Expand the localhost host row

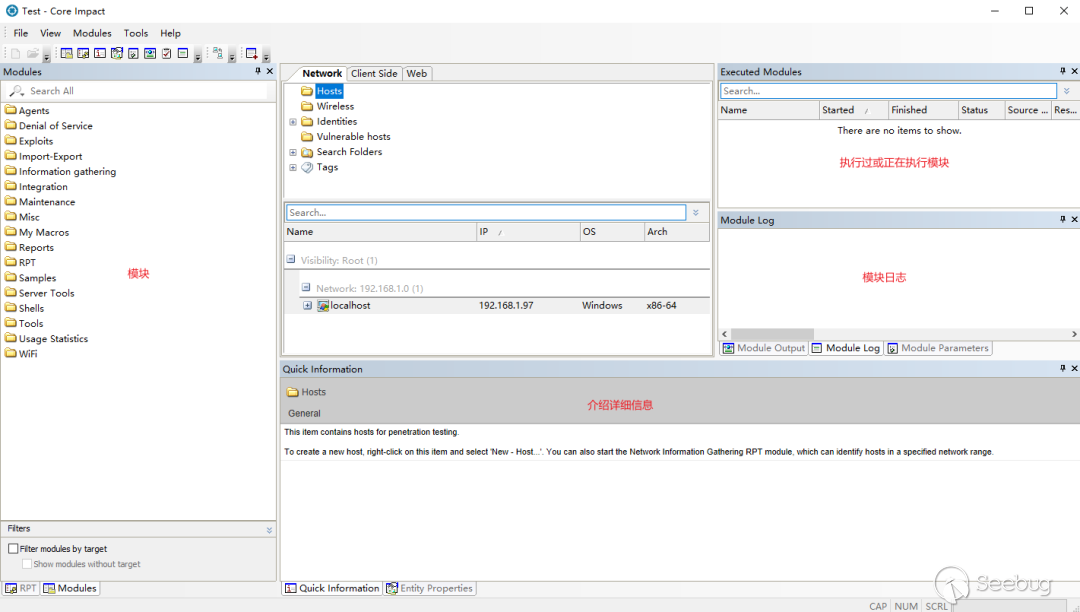pos(308,306)
